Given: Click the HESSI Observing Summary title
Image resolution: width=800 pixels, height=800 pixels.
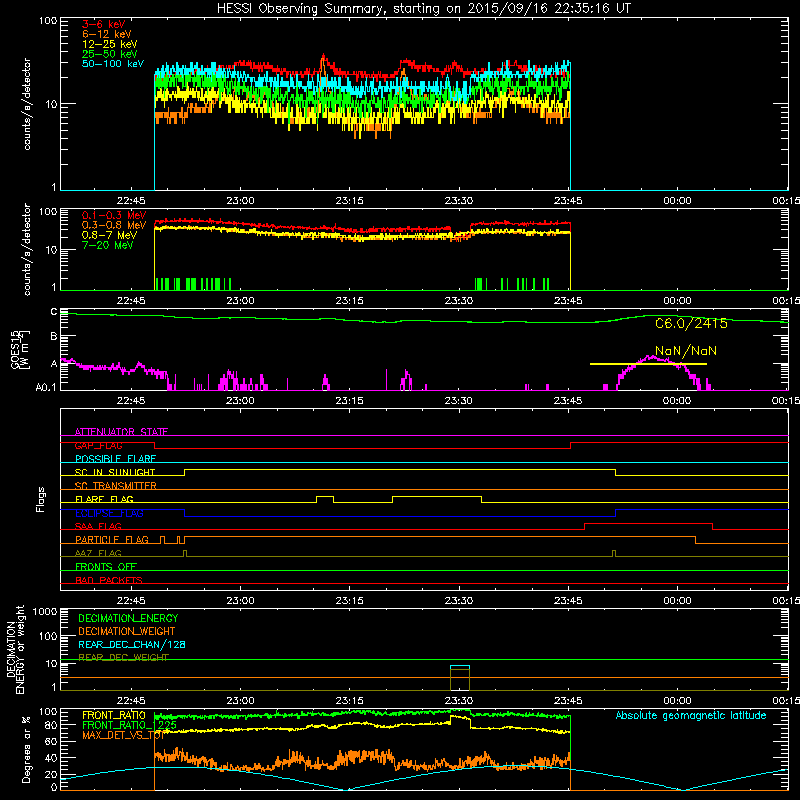Looking at the screenshot, I should tap(424, 9).
